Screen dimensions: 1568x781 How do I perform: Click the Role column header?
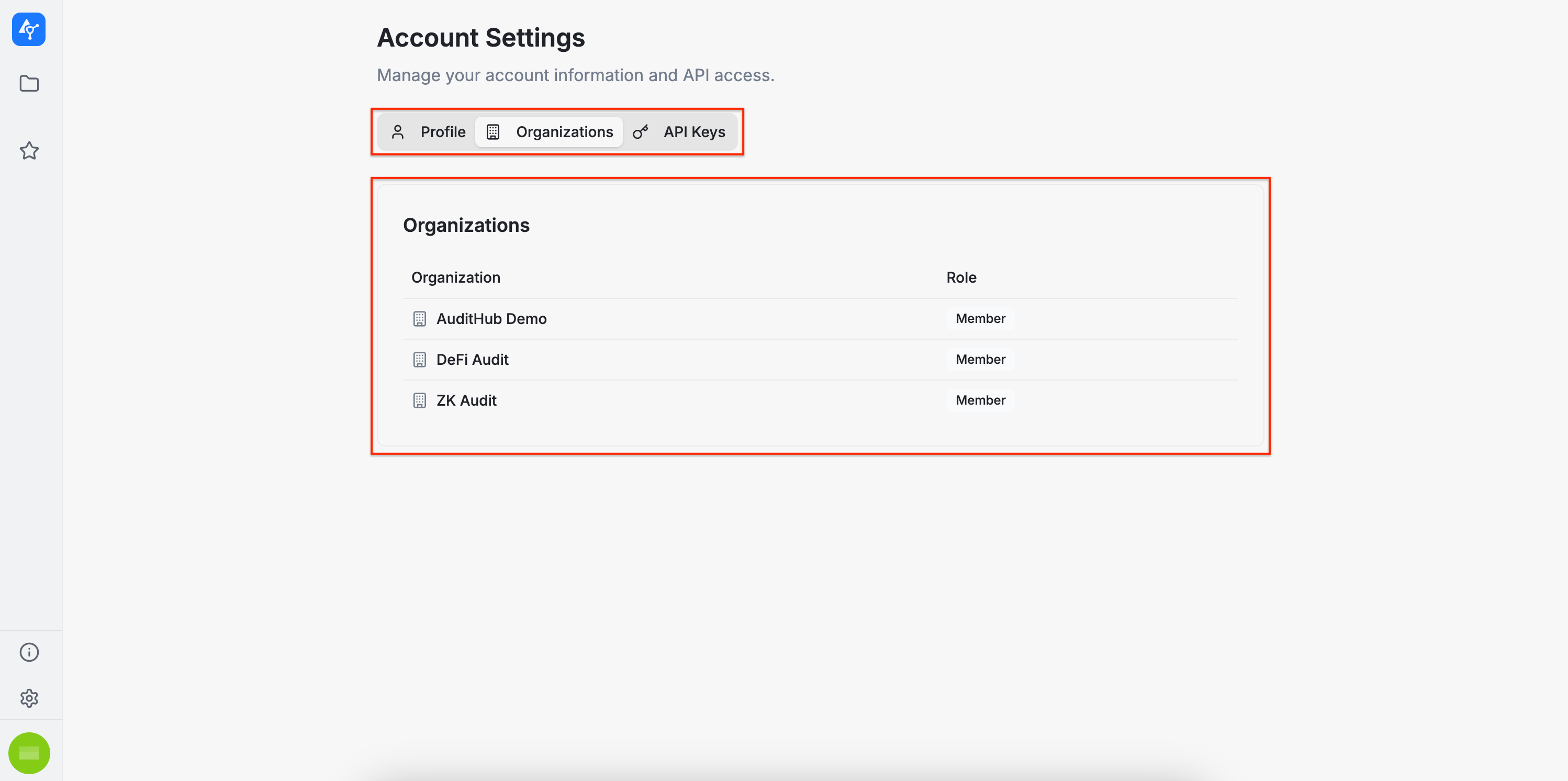point(961,277)
